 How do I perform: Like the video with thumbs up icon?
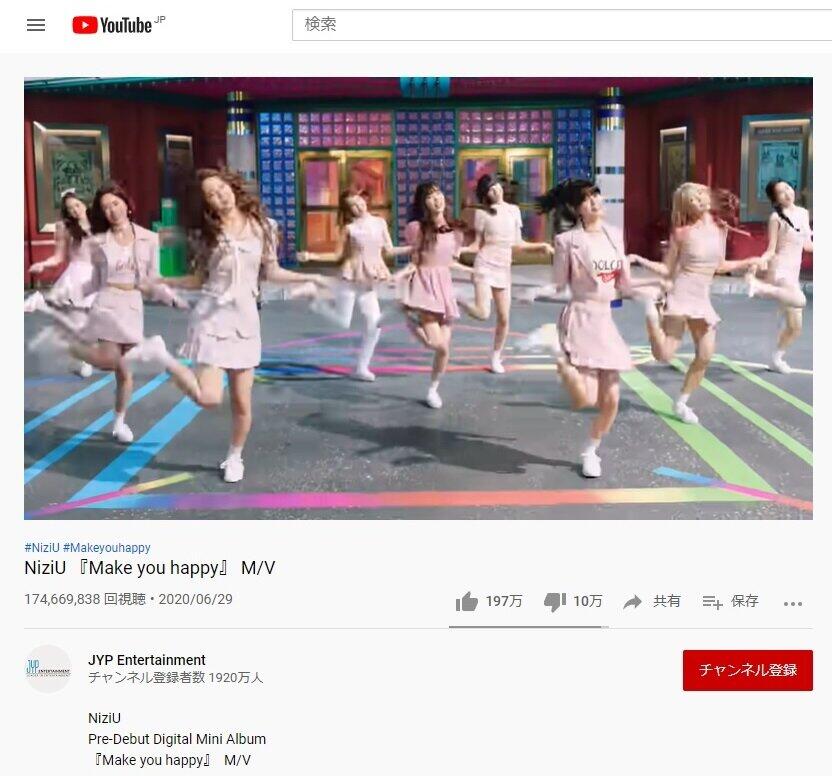[466, 601]
